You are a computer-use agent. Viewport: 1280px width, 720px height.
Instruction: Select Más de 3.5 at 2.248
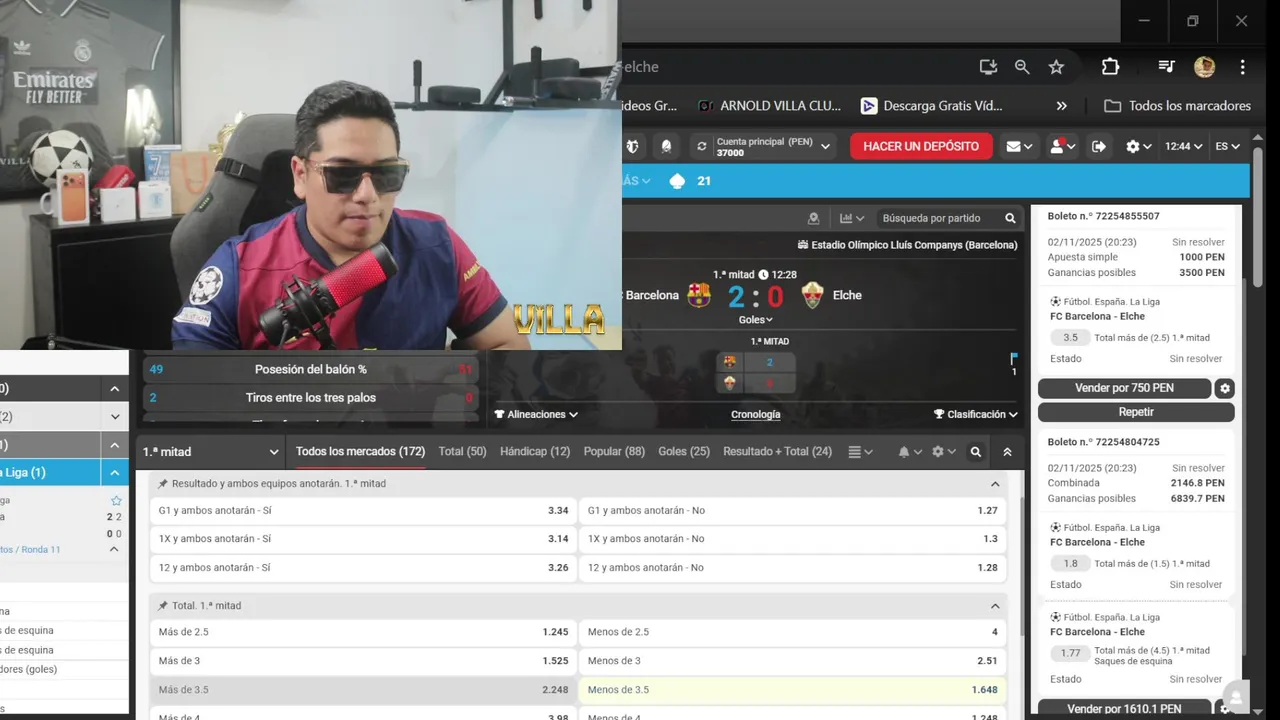tap(363, 690)
